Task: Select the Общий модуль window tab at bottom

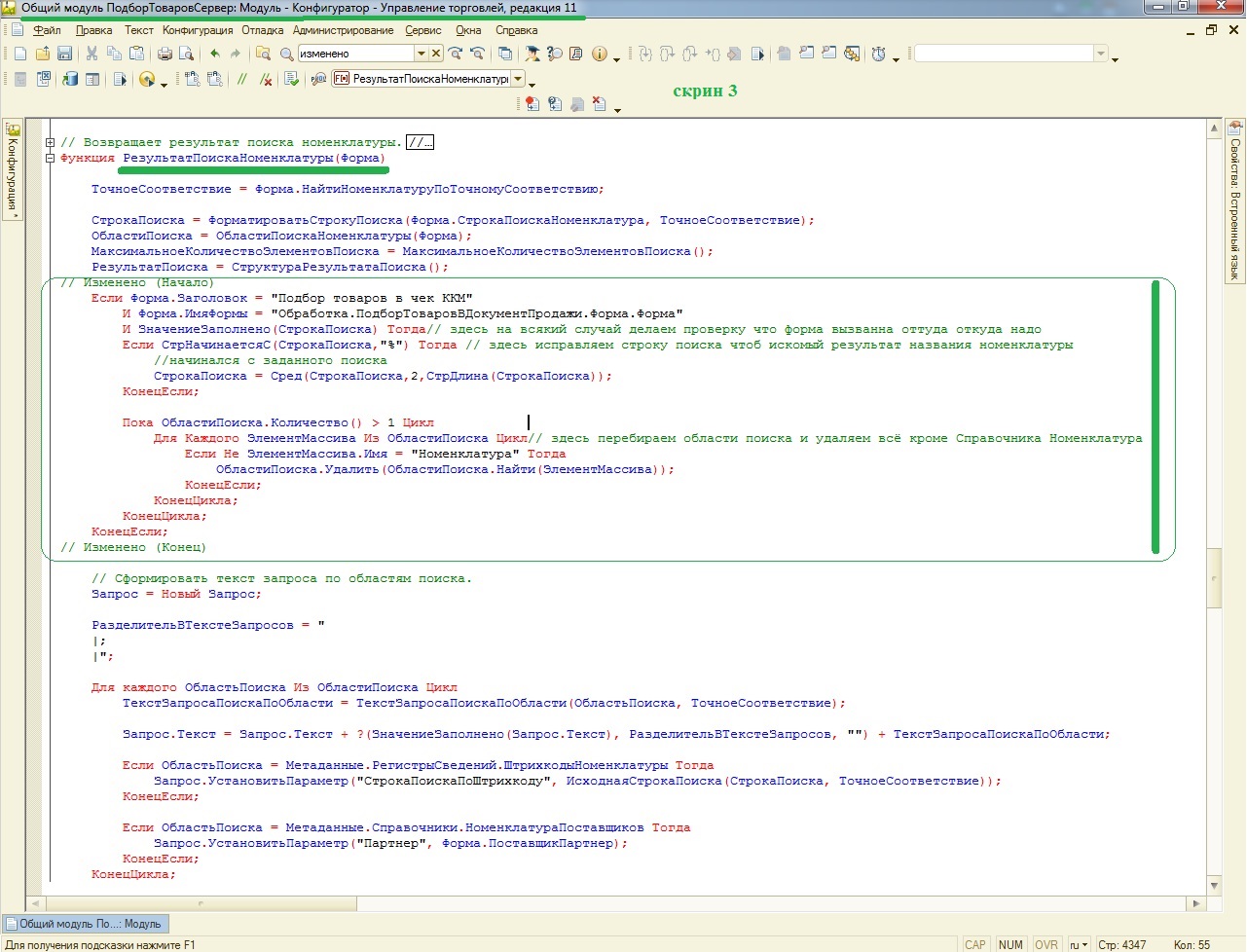Action: tap(86, 924)
